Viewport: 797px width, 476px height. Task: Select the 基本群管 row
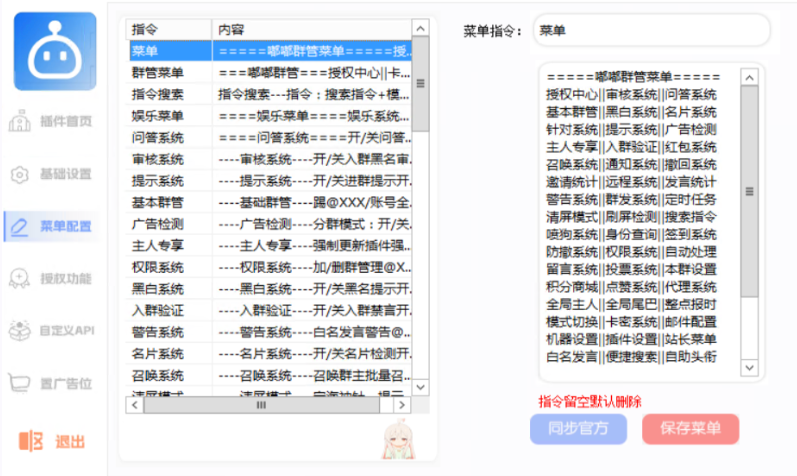click(x=269, y=202)
